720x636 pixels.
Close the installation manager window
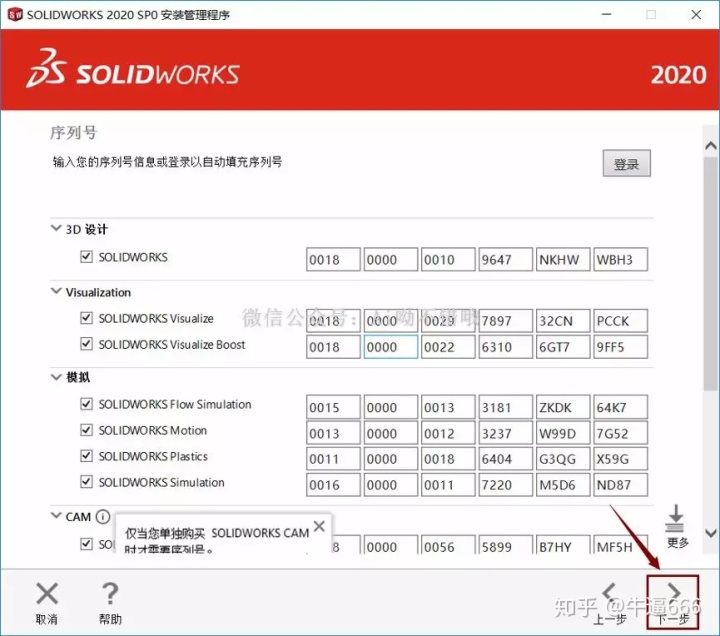[696, 14]
